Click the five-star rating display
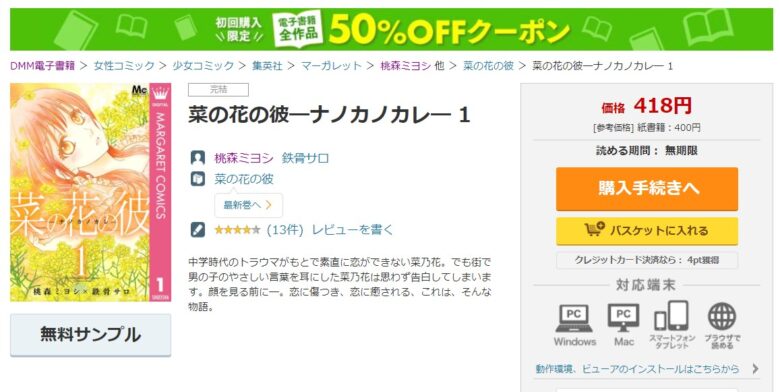The width and height of the screenshot is (780, 392). pos(237,230)
